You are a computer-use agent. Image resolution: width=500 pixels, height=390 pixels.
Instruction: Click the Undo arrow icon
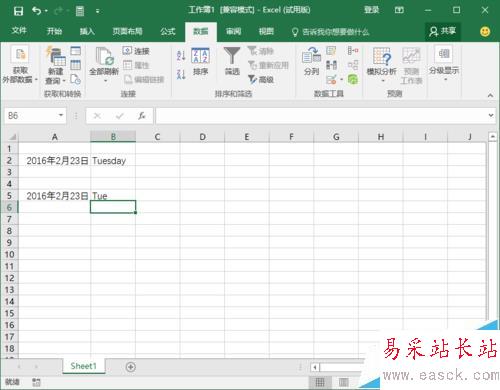36,11
